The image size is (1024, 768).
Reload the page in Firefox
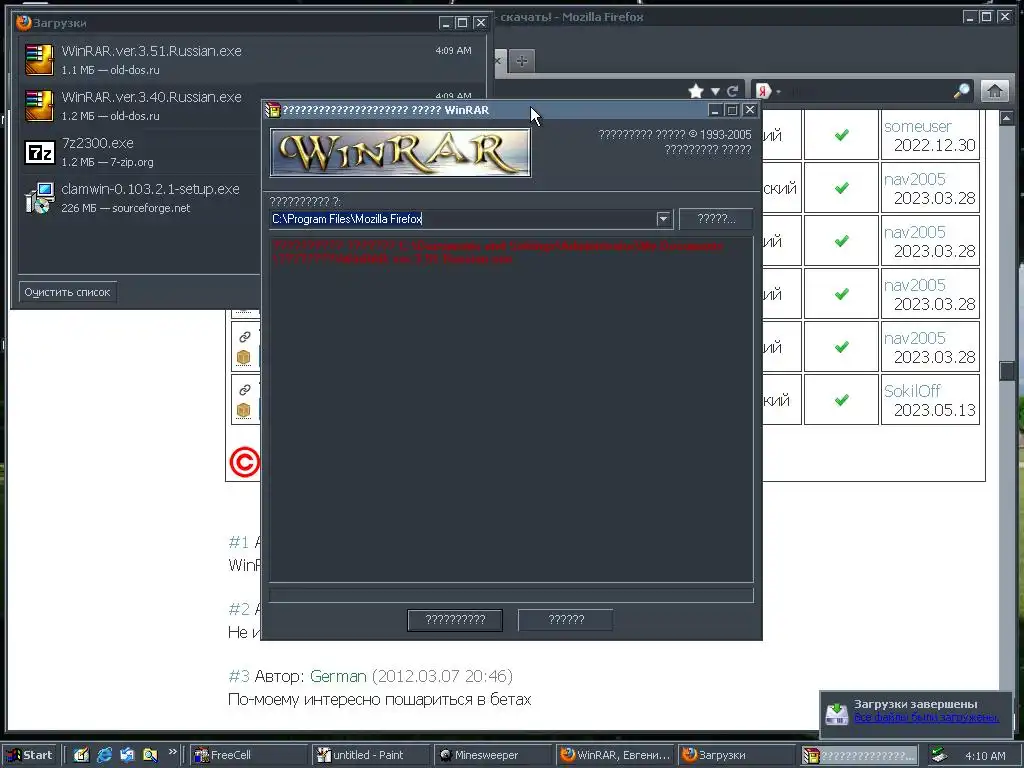click(x=733, y=91)
